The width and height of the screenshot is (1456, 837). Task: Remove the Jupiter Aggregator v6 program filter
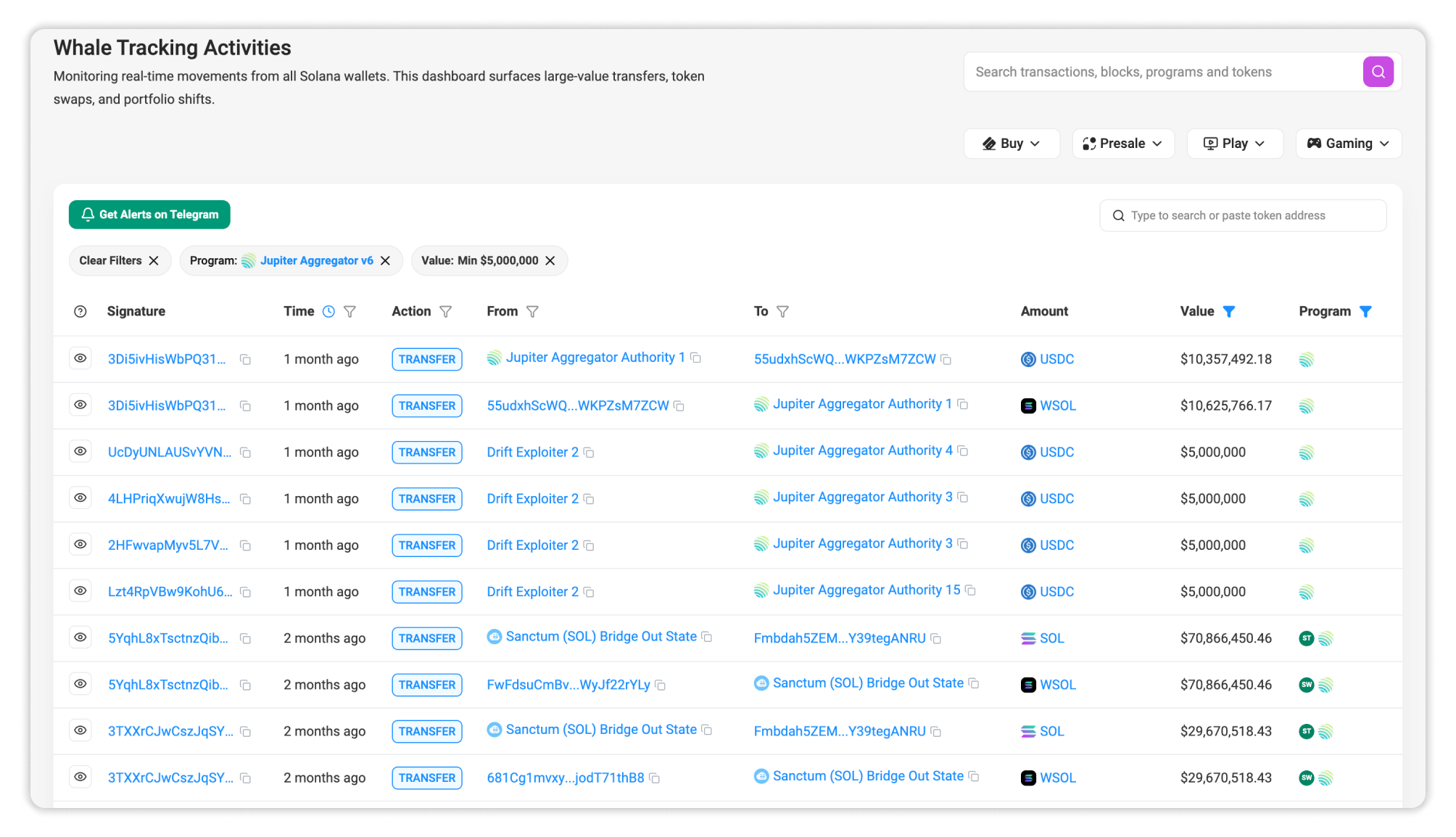(385, 260)
